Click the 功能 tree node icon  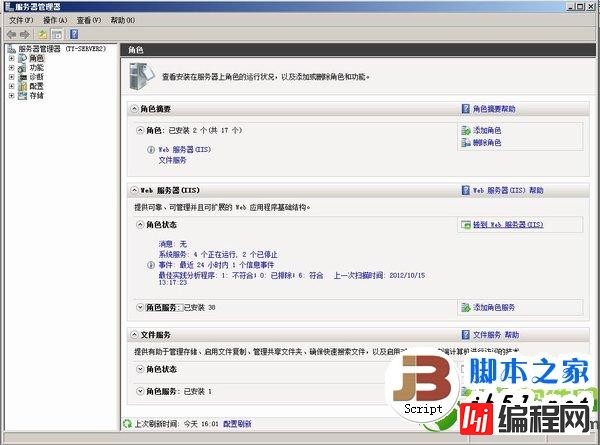click(x=23, y=68)
